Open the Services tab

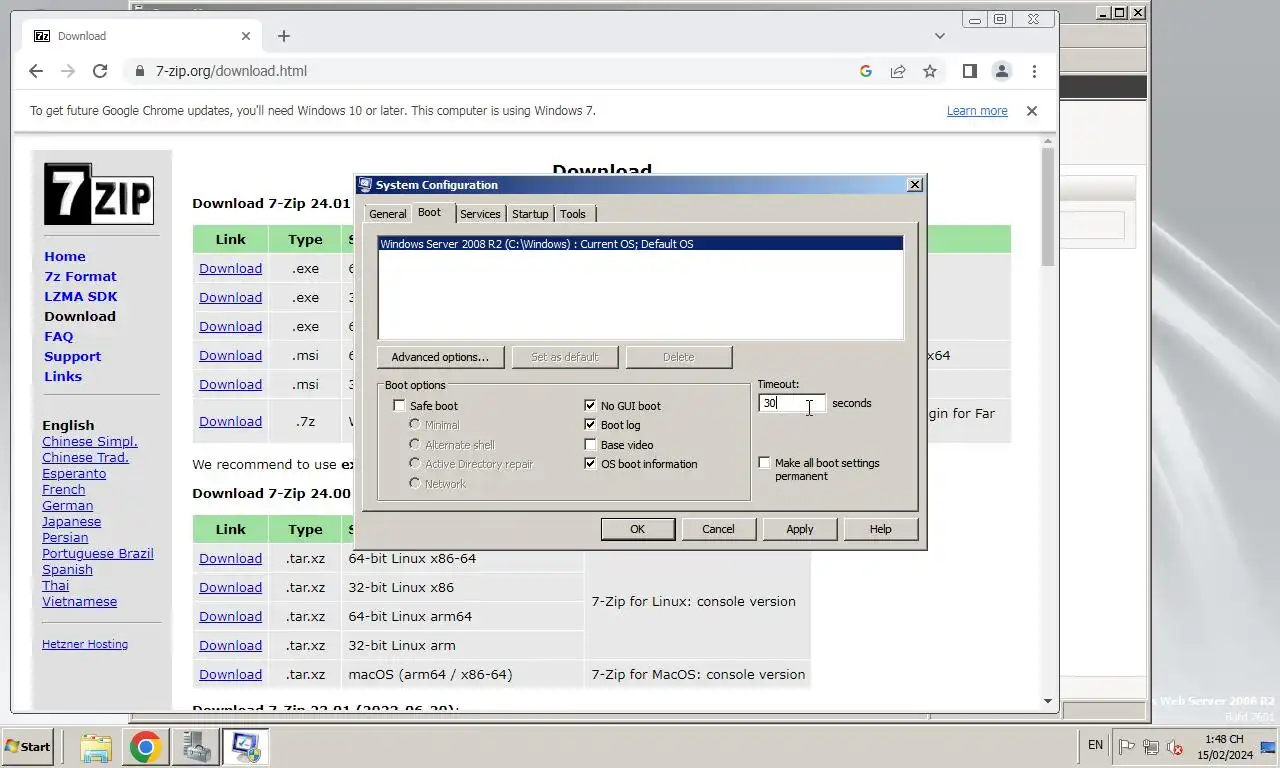pos(480,214)
